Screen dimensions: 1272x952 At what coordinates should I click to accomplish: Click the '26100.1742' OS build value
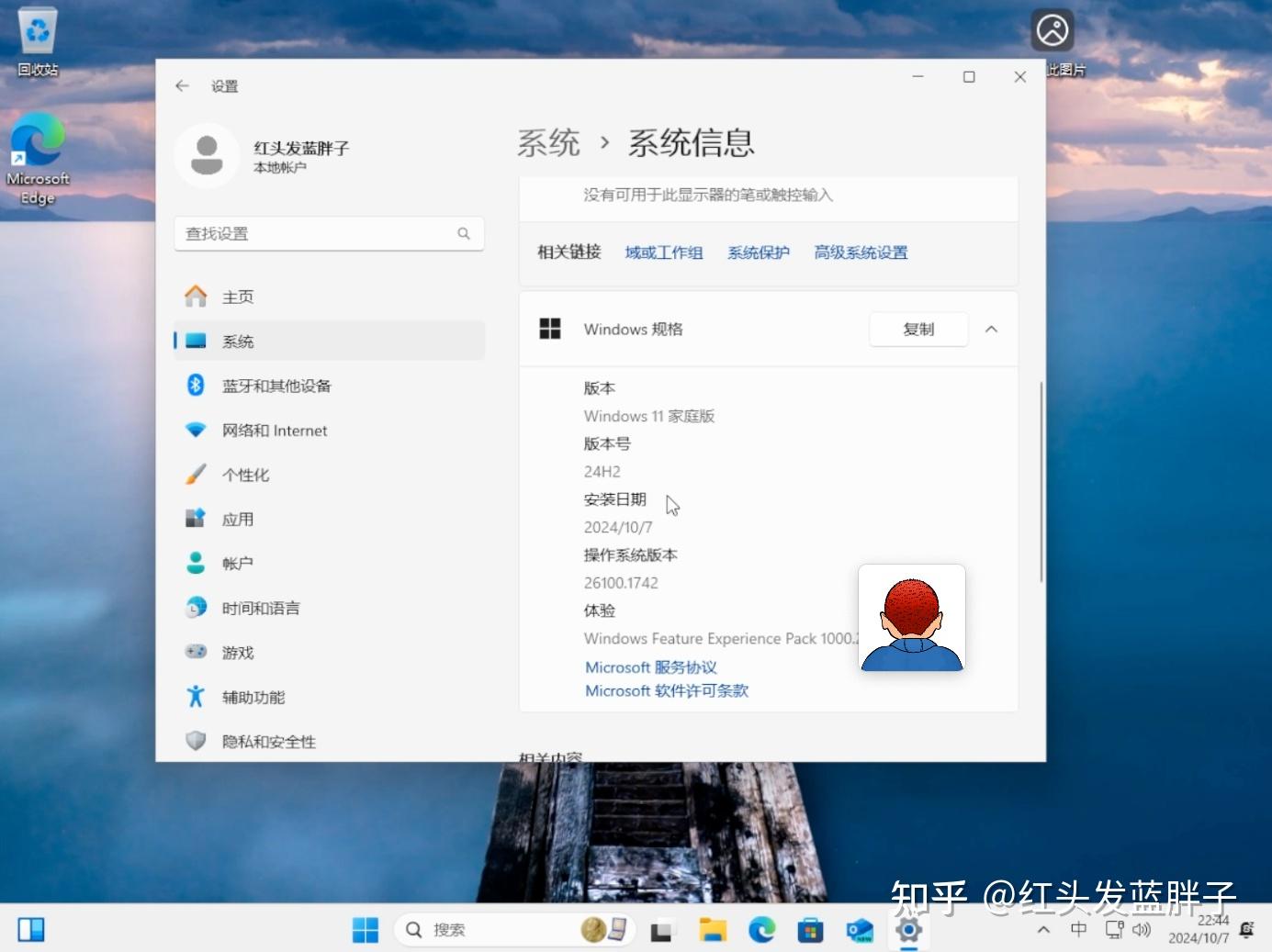click(621, 583)
